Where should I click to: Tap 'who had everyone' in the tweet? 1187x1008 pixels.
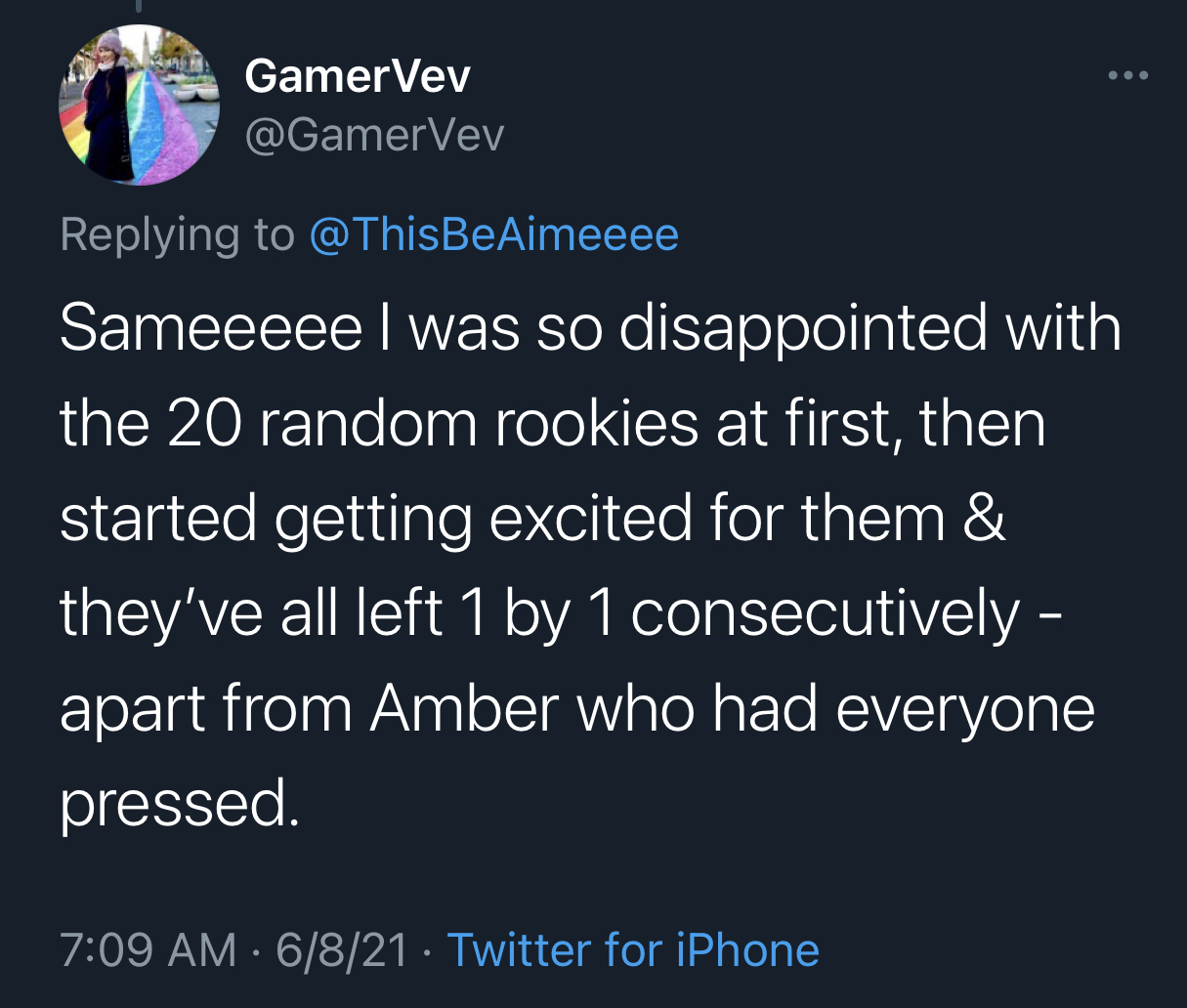(x=837, y=710)
